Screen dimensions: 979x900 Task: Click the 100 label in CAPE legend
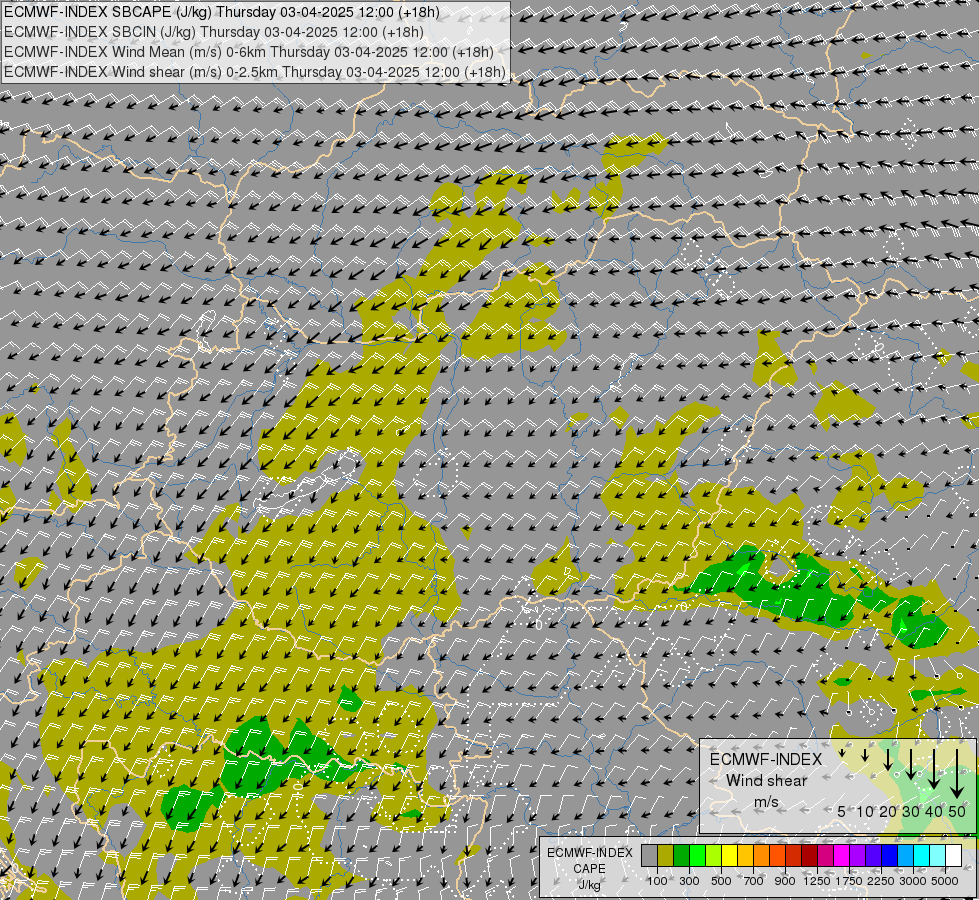click(657, 881)
